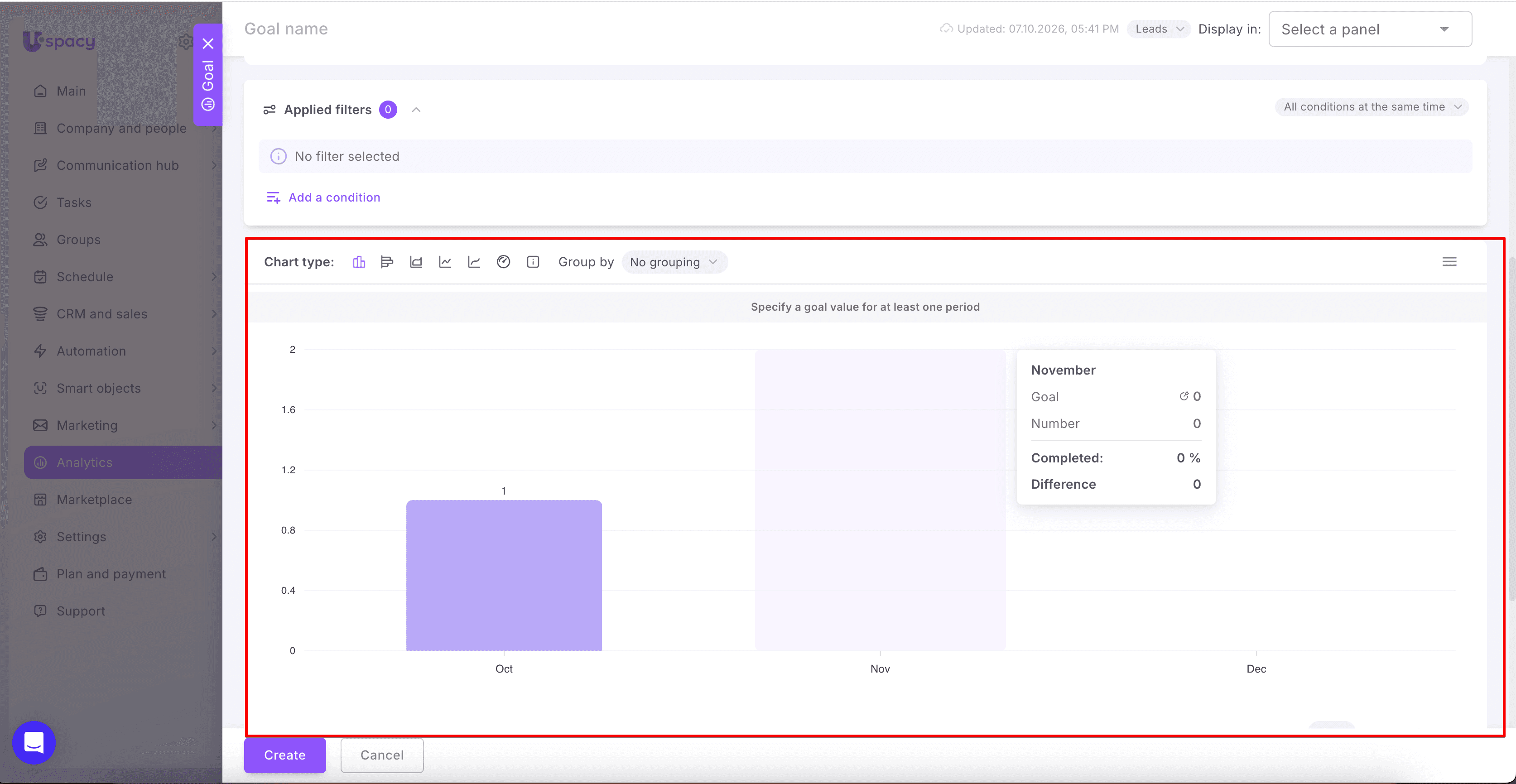The height and width of the screenshot is (784, 1516).
Task: Open the All conditions at the same time dropdown
Action: [1372, 107]
